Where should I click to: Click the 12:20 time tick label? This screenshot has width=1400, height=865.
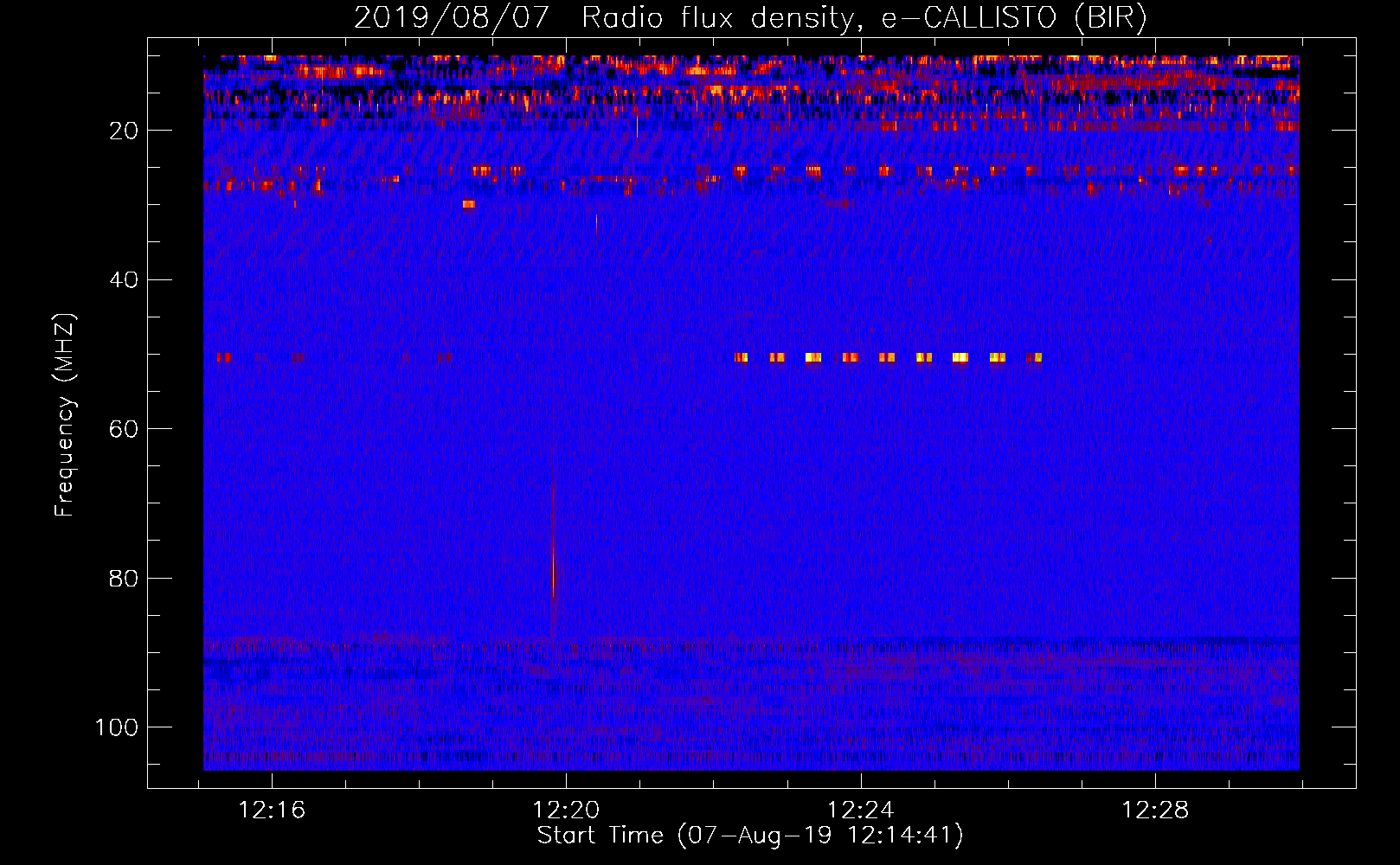pos(566,811)
